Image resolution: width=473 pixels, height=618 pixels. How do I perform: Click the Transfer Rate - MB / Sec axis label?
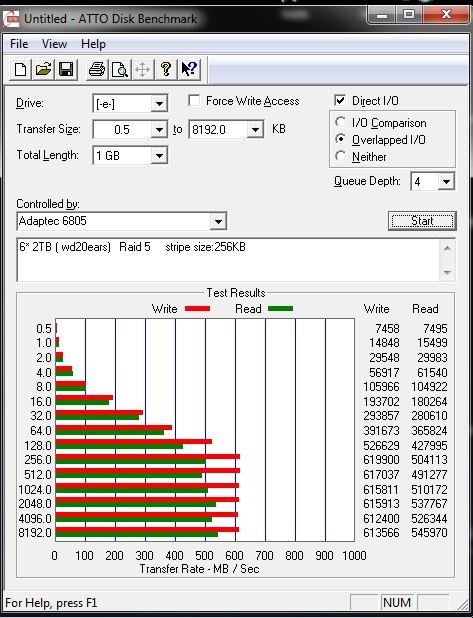coord(199,569)
